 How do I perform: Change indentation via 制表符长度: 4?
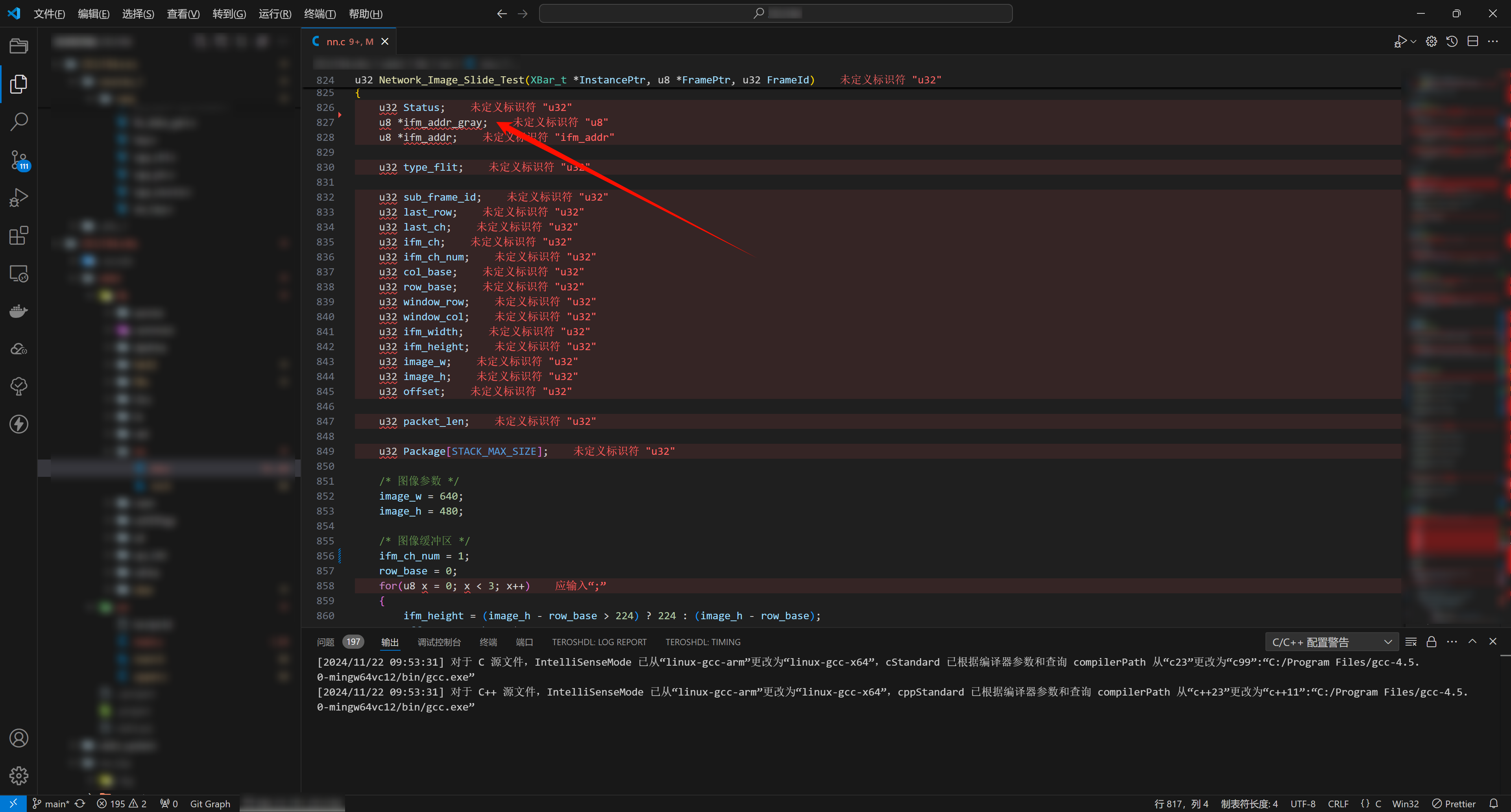[1249, 804]
